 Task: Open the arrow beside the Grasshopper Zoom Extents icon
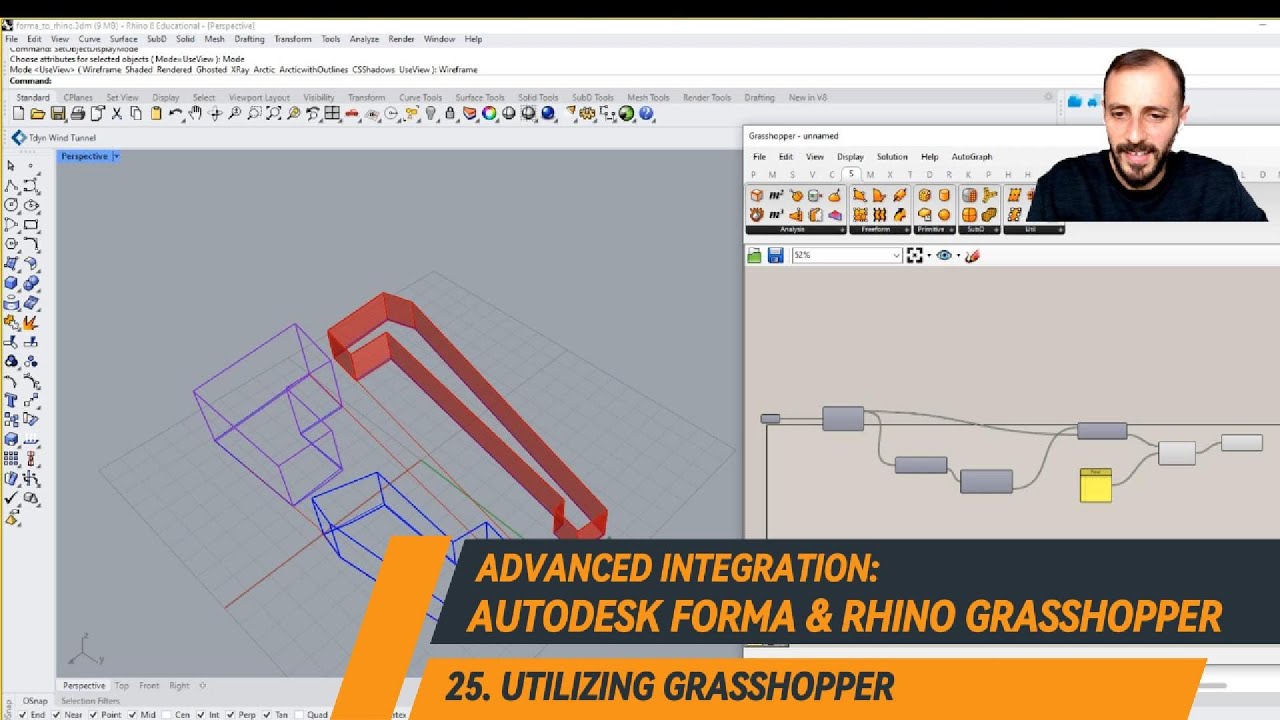(929, 256)
